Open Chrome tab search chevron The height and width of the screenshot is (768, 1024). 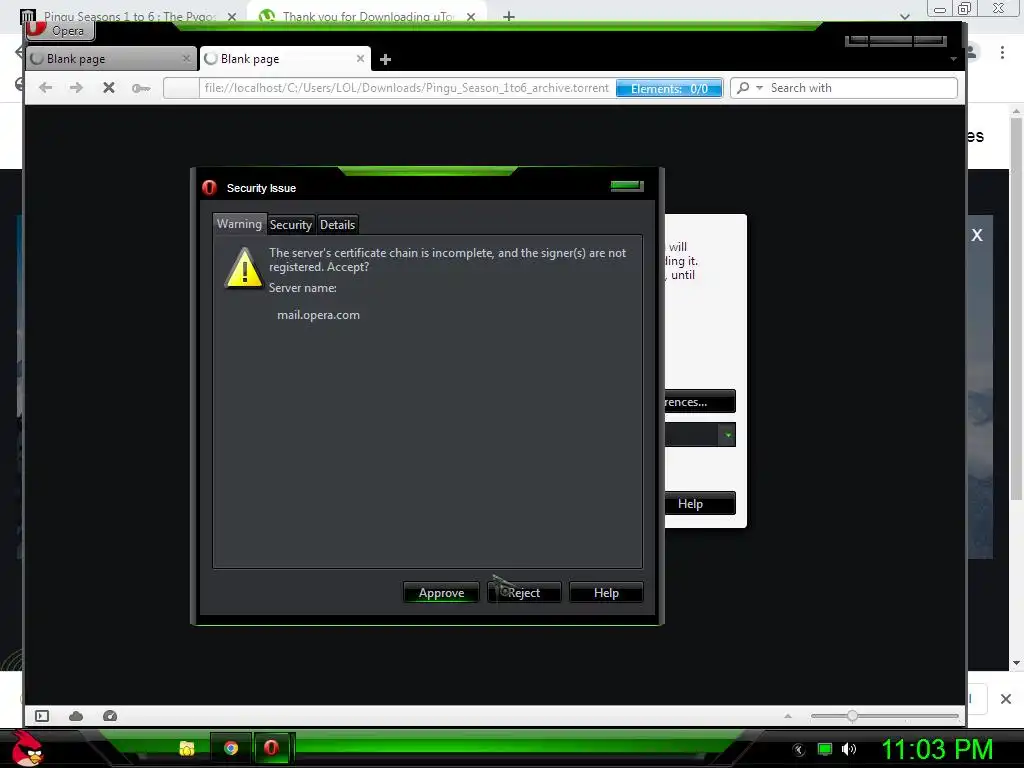point(904,17)
